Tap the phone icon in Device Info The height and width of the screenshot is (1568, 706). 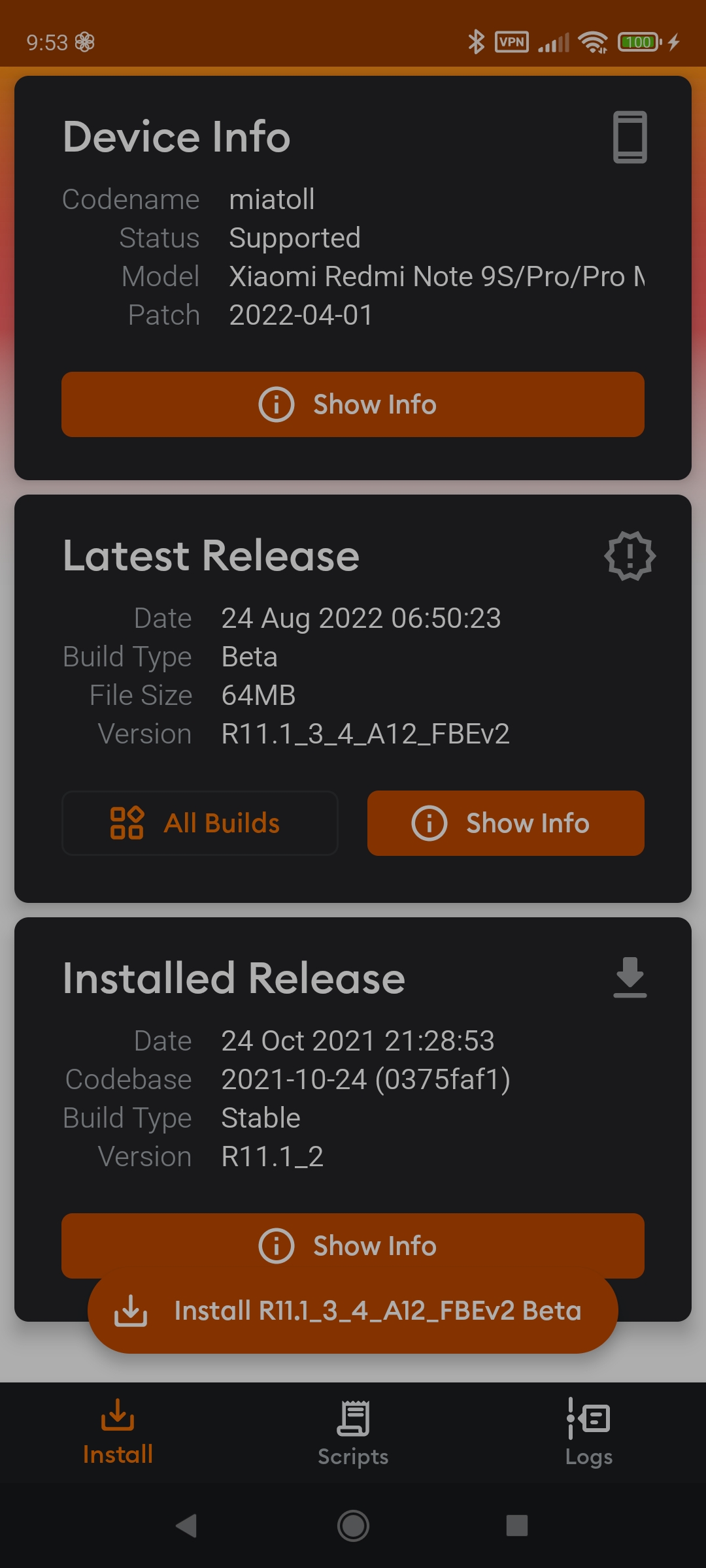point(630,137)
